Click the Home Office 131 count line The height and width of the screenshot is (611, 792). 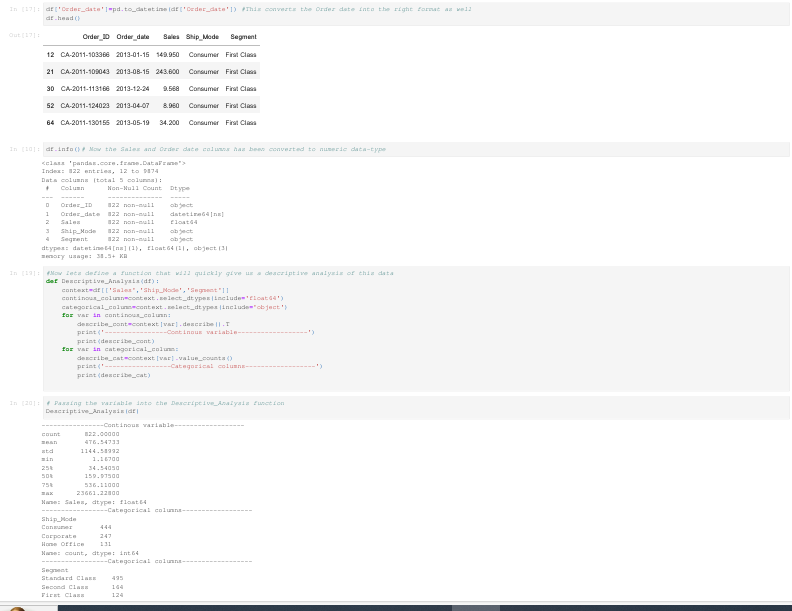coord(76,544)
